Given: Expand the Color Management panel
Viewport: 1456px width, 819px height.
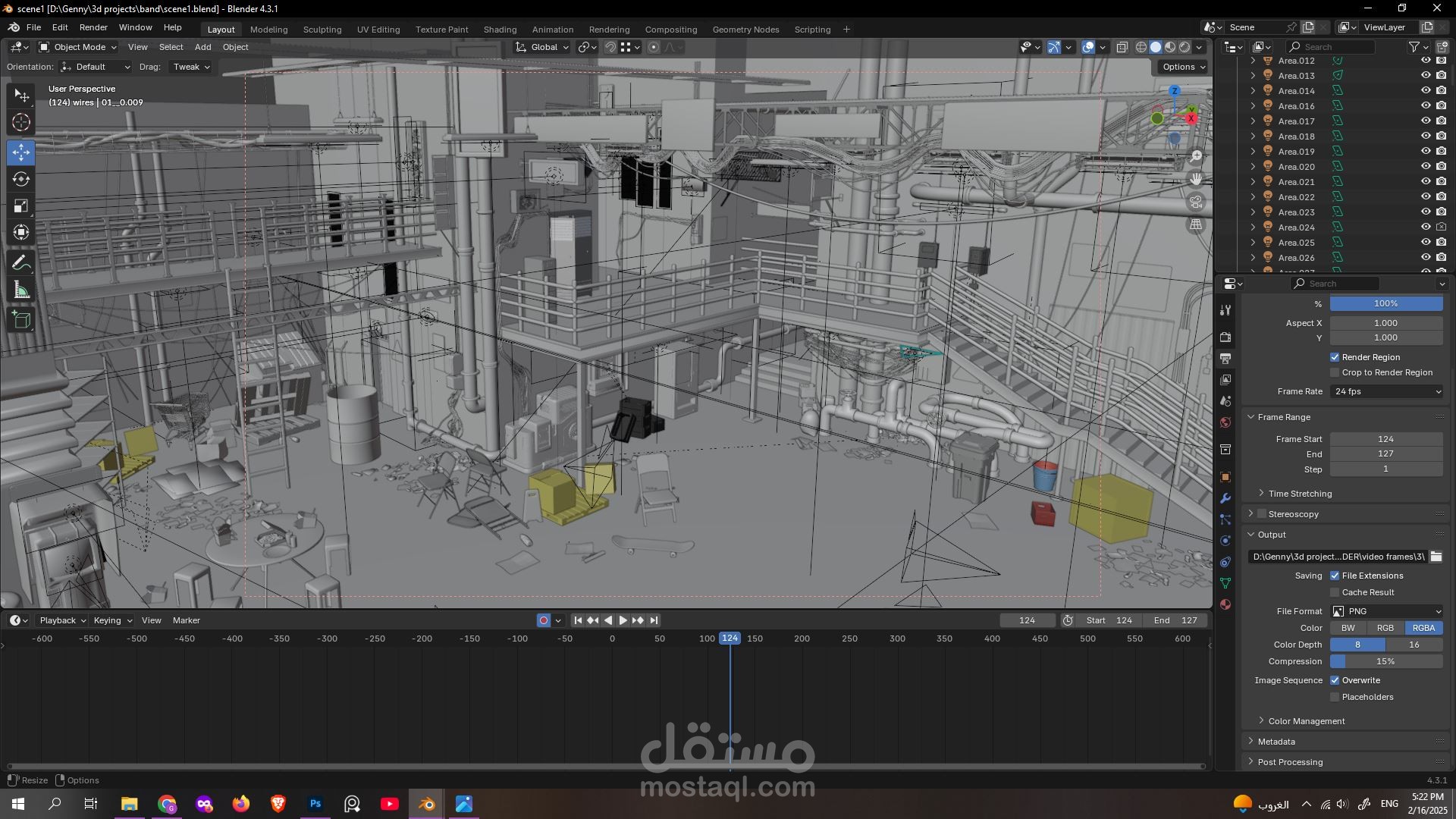Looking at the screenshot, I should [x=1306, y=721].
